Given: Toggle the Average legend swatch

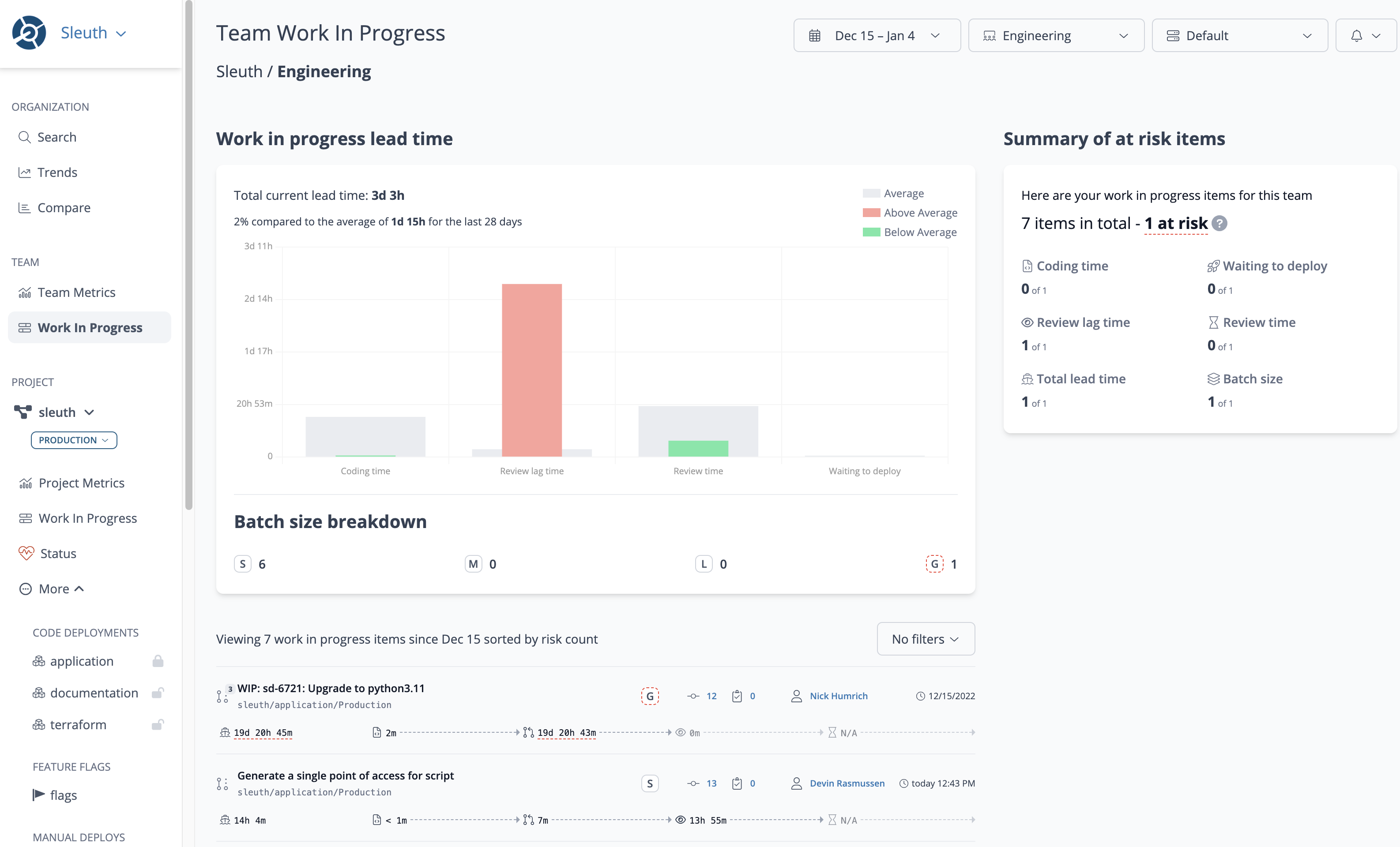Looking at the screenshot, I should click(871, 193).
